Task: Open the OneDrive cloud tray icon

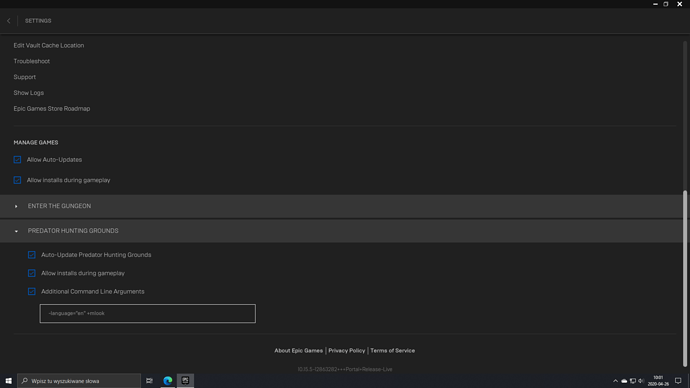Action: (624, 381)
